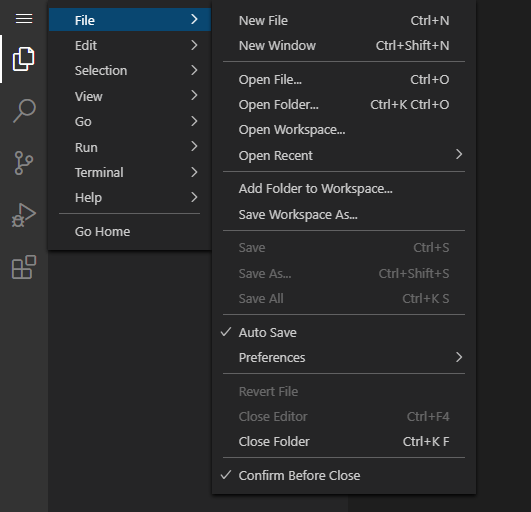
Task: Expand the Preferences submenu
Action: tap(344, 358)
